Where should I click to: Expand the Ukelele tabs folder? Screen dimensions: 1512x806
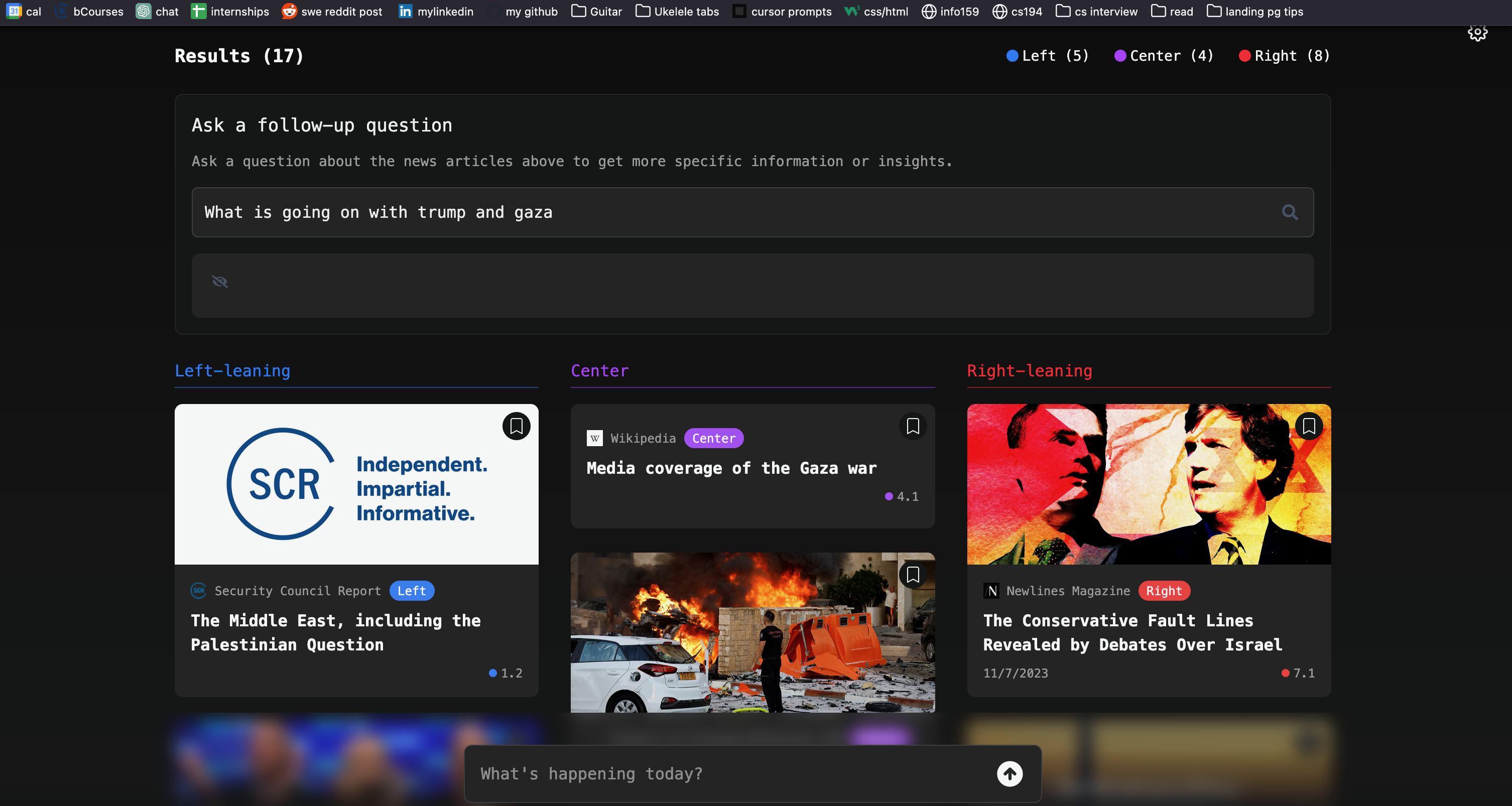677,11
